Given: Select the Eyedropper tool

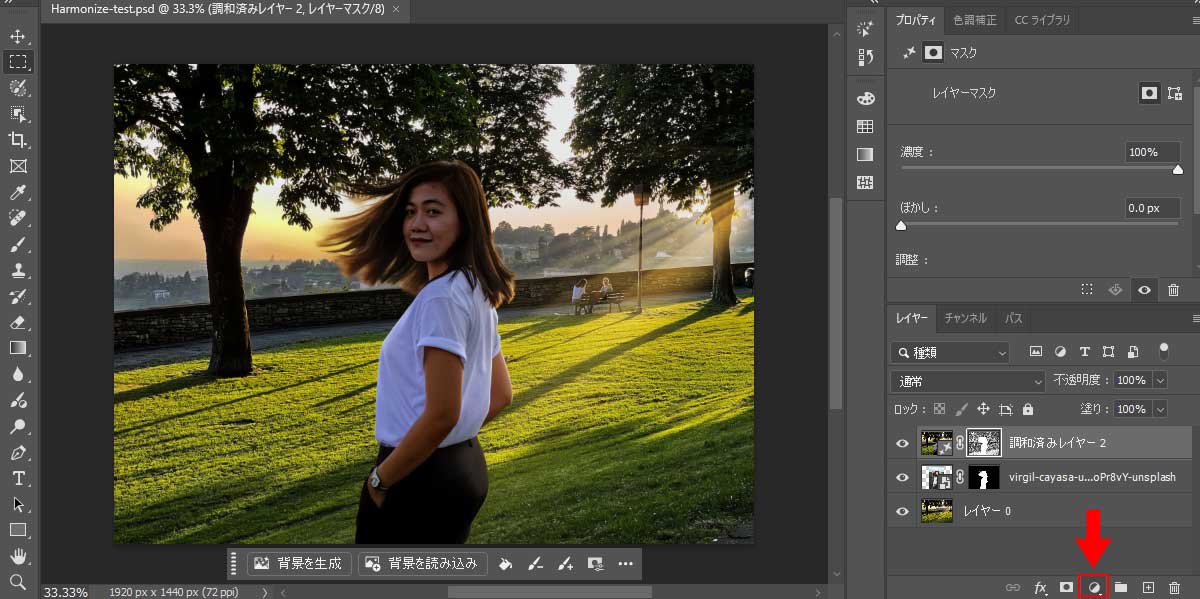Looking at the screenshot, I should coord(18,192).
